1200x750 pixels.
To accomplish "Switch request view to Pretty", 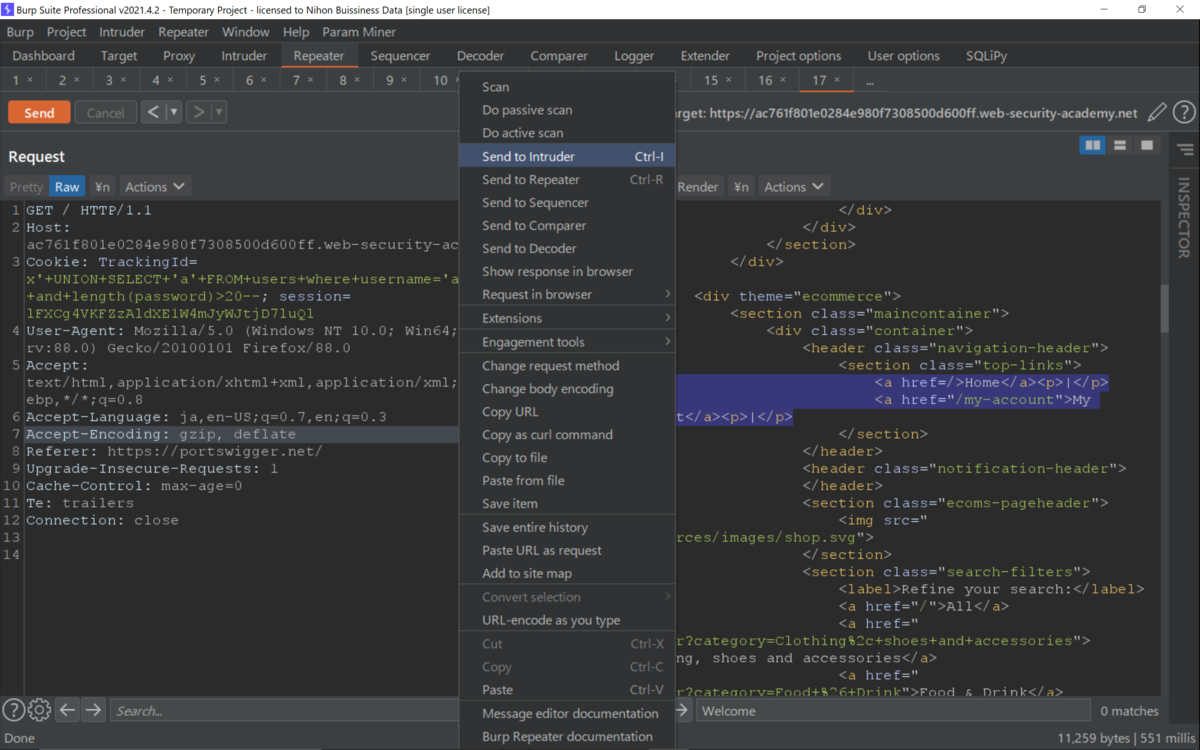I will click(x=26, y=186).
